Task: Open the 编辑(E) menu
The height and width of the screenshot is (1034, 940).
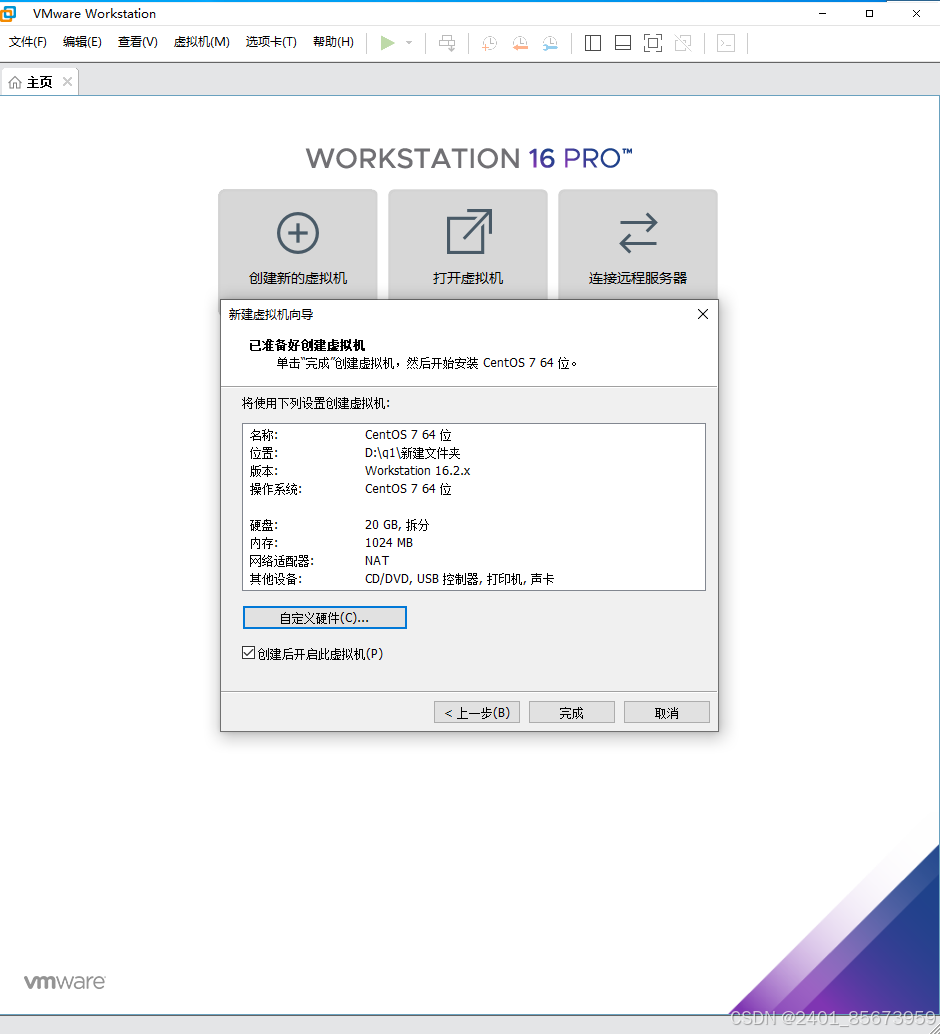Action: point(82,42)
